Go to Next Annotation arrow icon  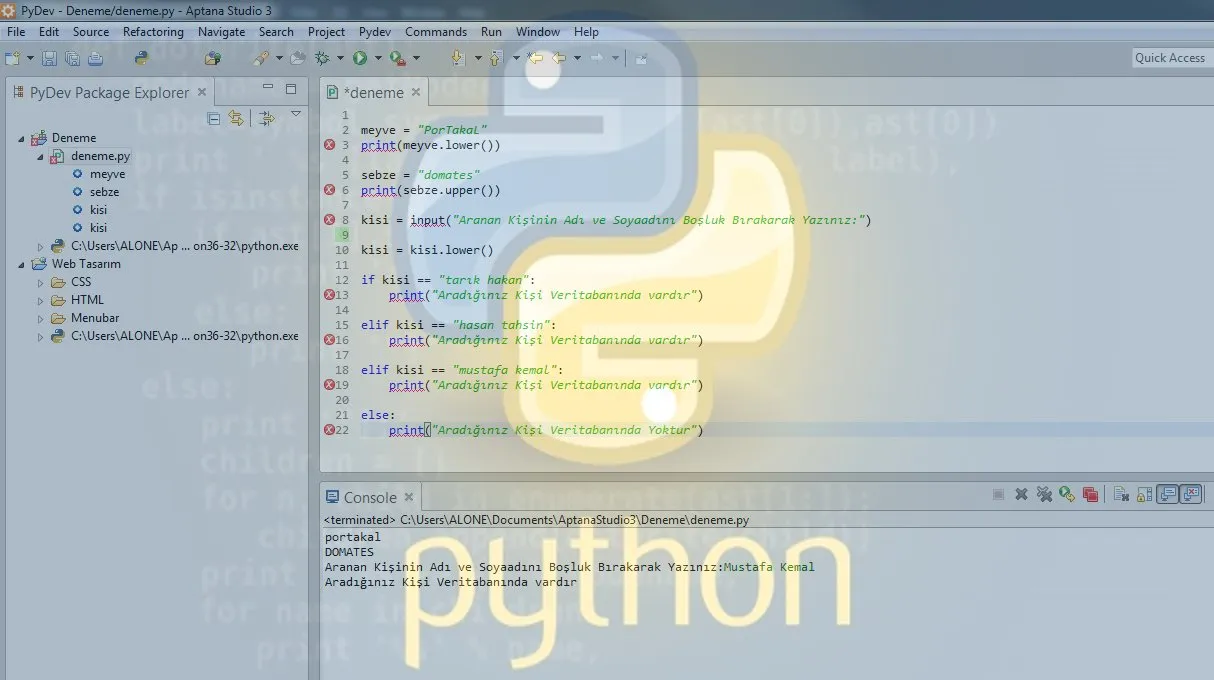click(457, 58)
